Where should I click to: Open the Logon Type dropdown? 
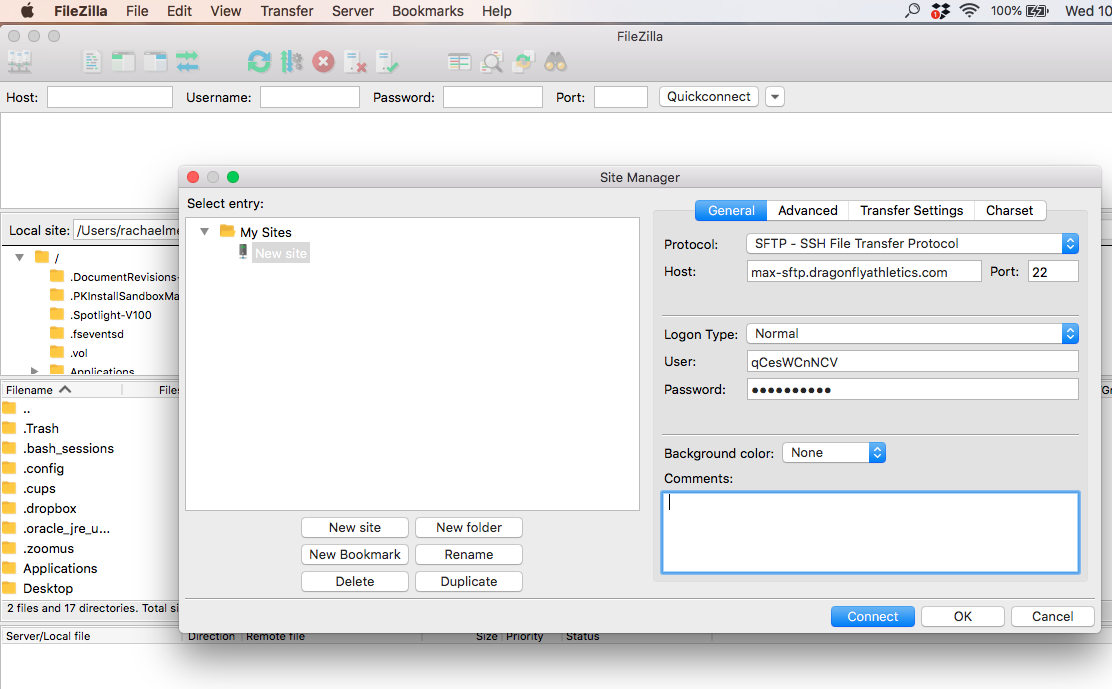coord(912,333)
